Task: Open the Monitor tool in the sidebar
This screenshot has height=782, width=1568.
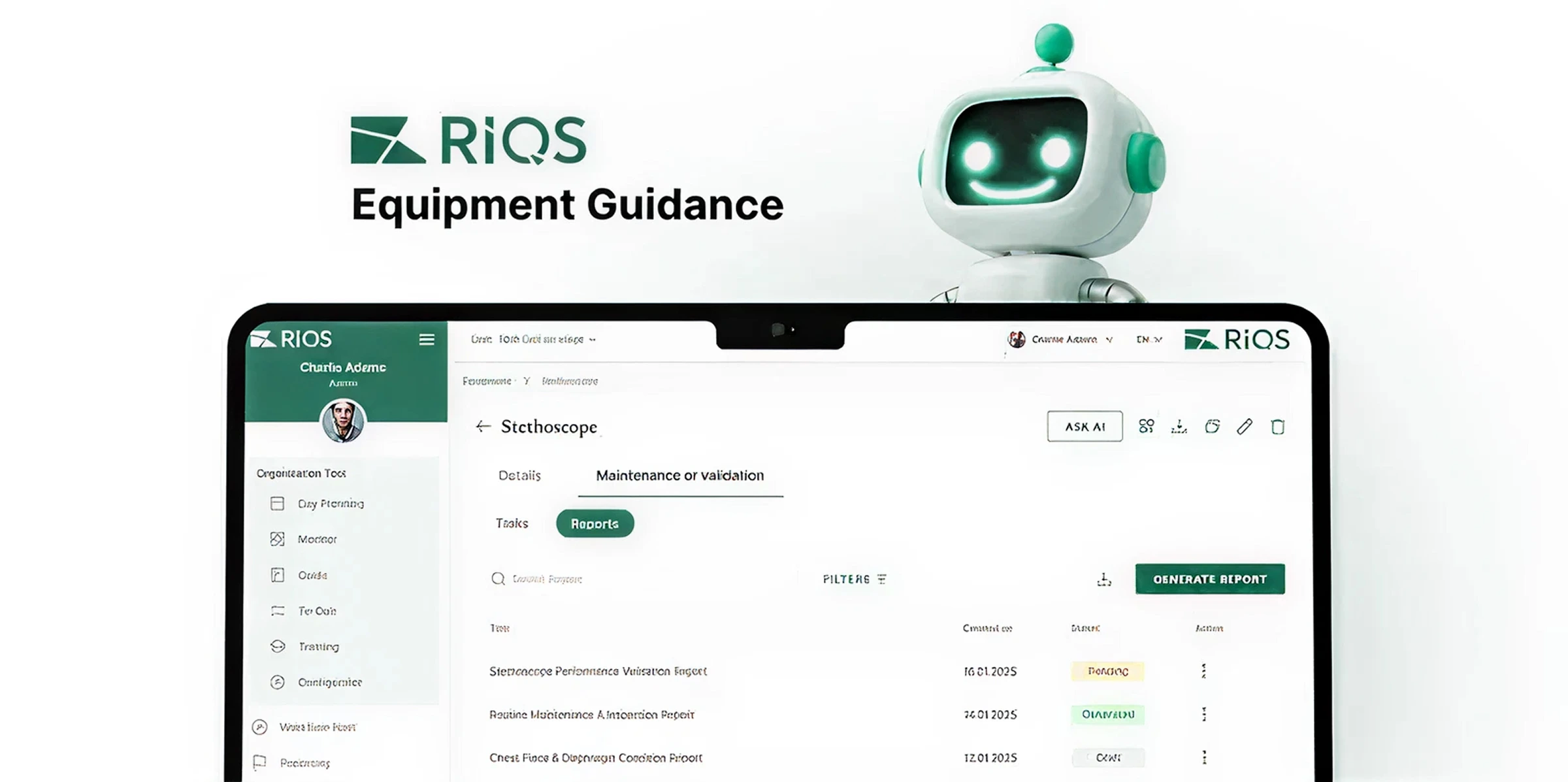Action: point(277,539)
